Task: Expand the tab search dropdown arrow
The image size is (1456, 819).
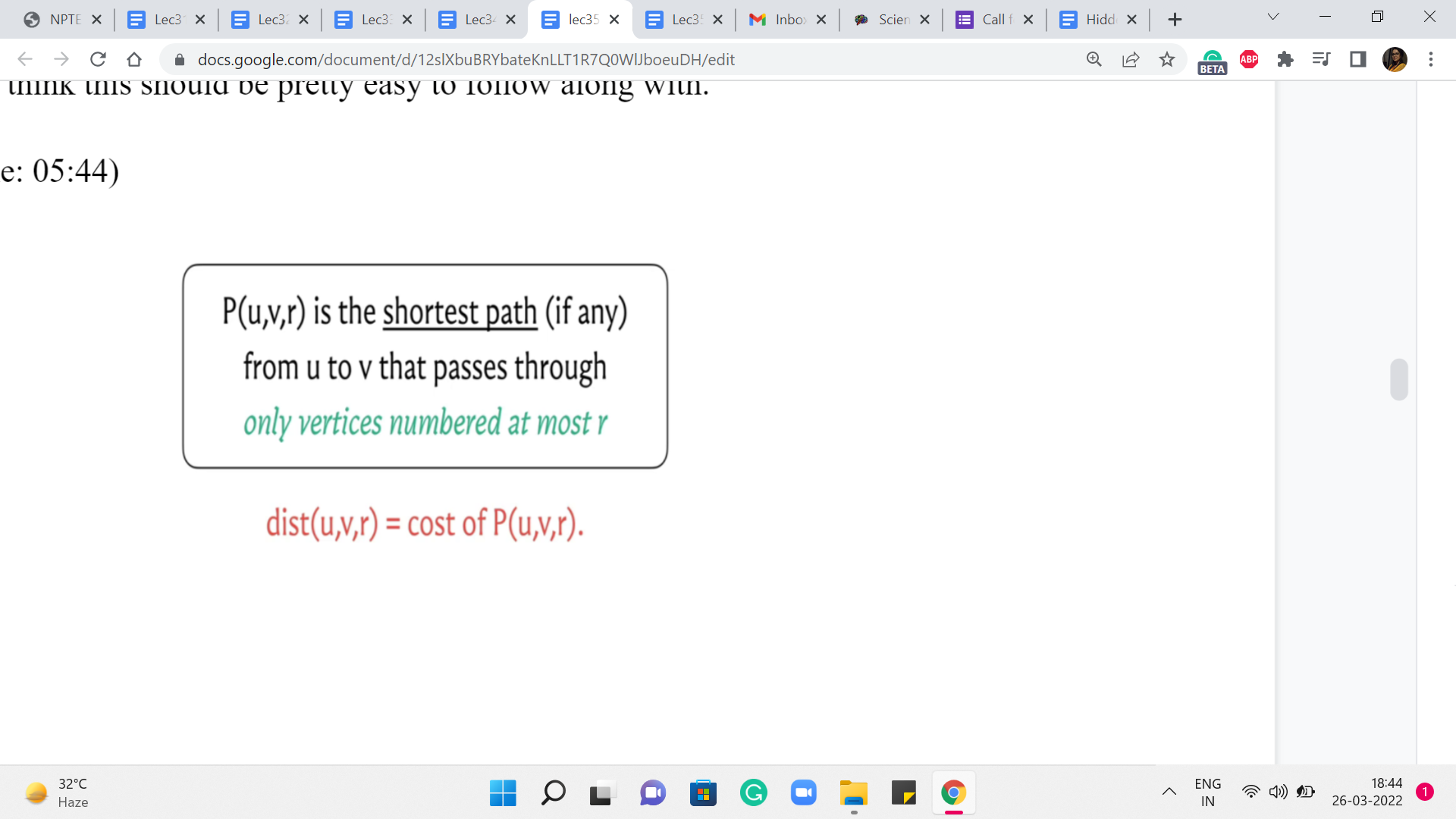Action: pyautogui.click(x=1273, y=17)
